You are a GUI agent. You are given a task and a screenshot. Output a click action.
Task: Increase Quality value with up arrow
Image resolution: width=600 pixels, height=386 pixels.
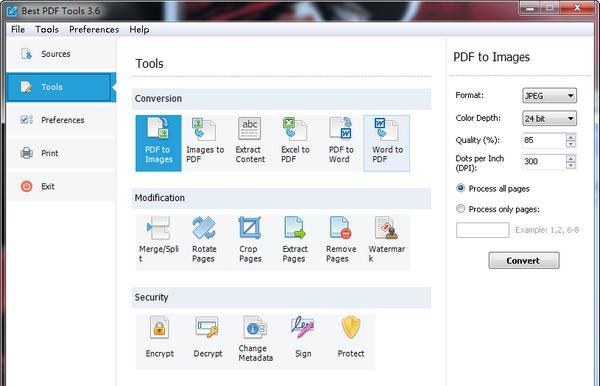(x=571, y=137)
